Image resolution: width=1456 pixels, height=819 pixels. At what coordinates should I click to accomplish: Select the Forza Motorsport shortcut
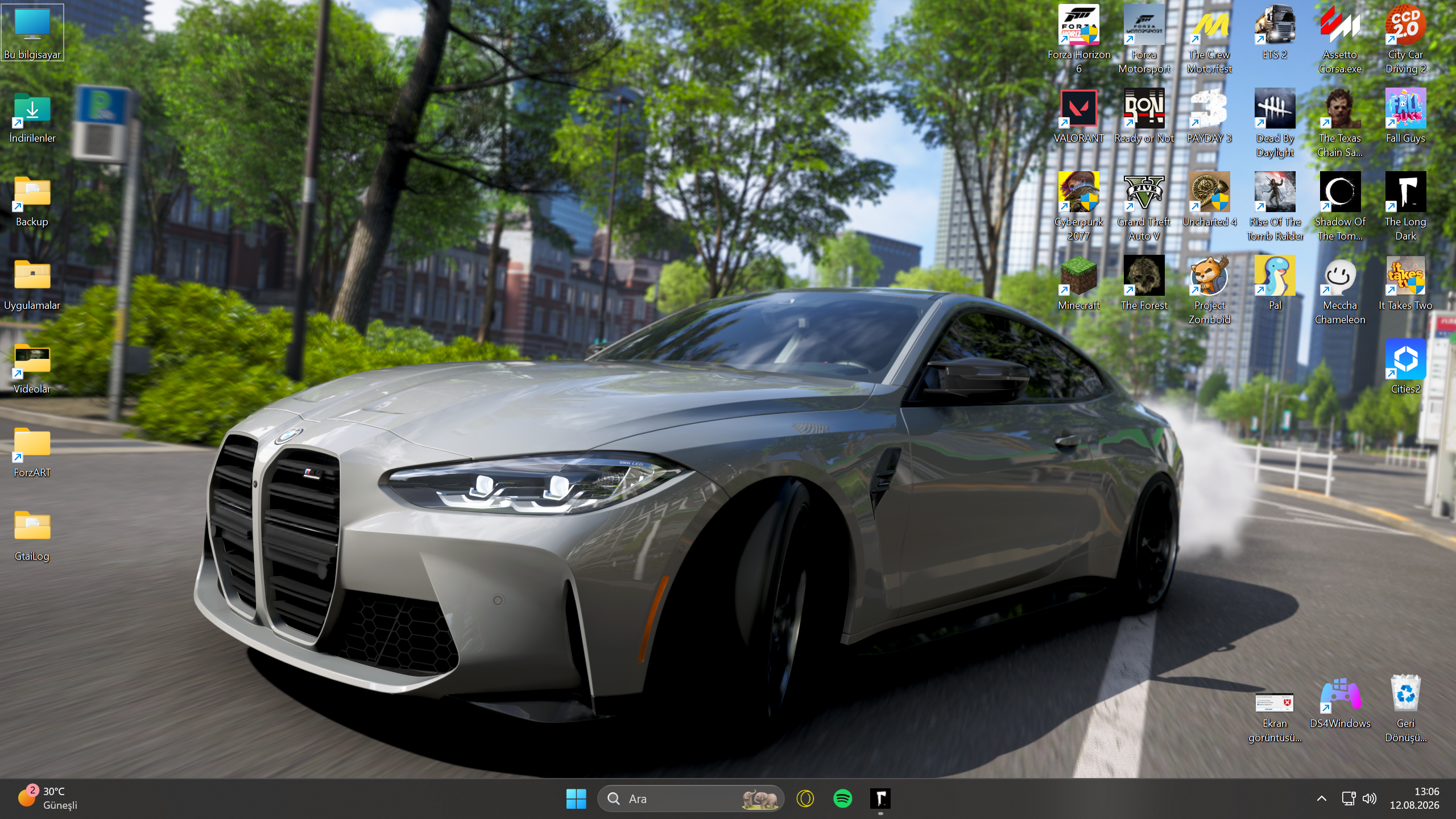(x=1144, y=40)
